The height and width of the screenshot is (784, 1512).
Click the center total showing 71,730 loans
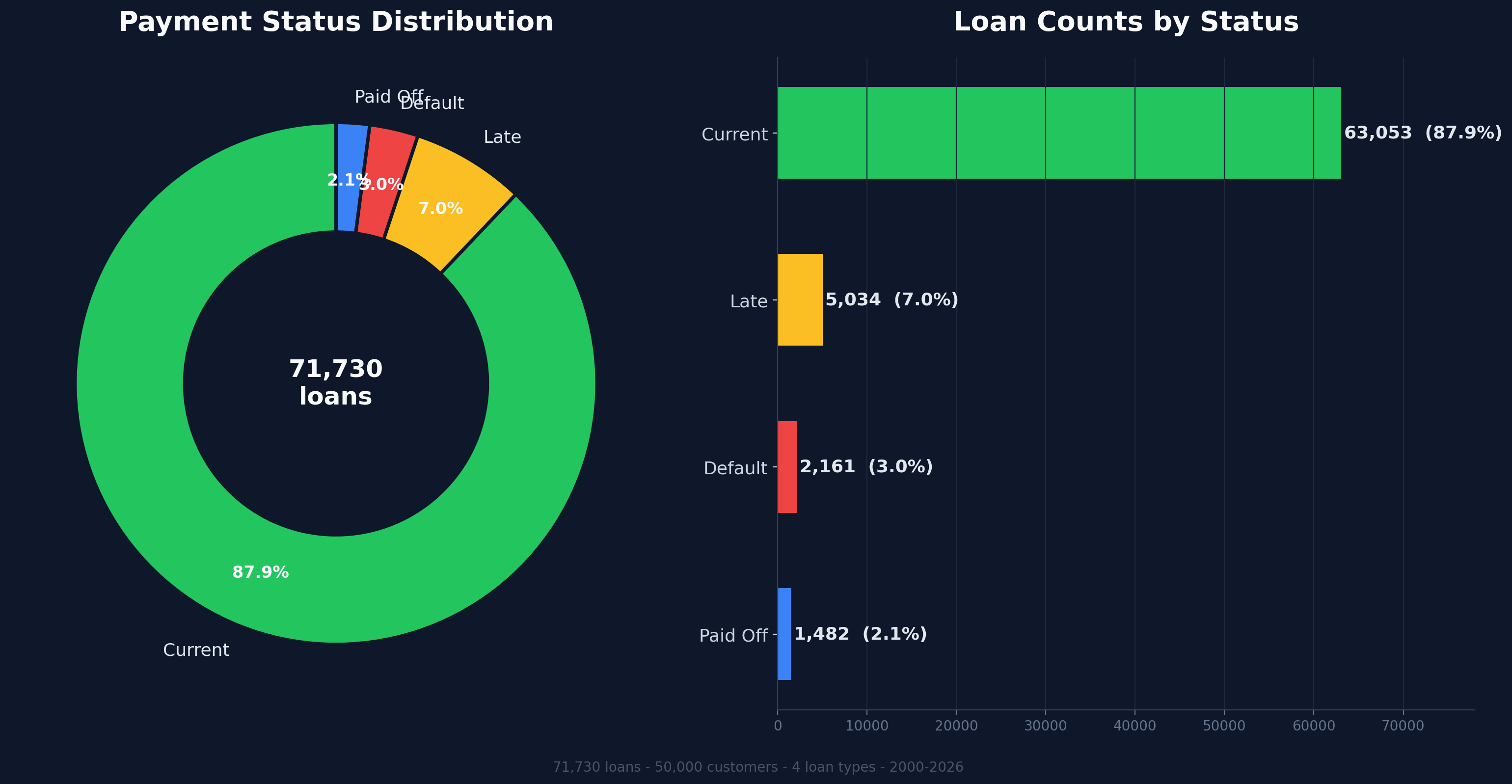336,381
